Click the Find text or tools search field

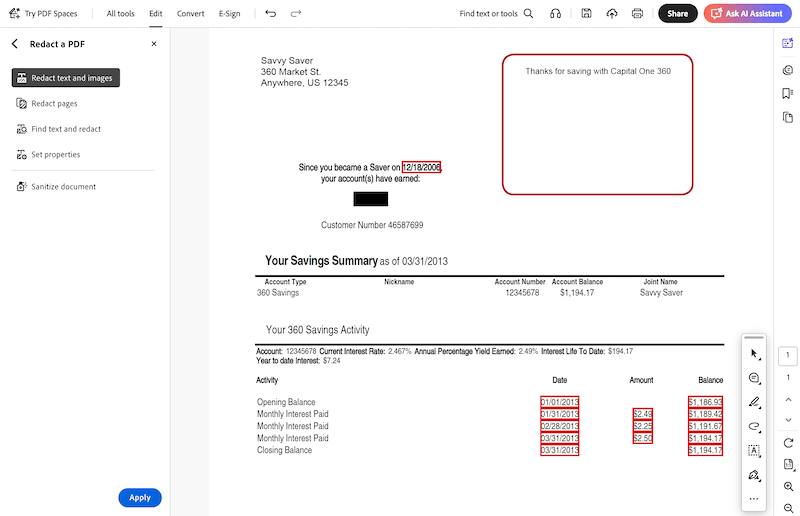coord(488,14)
